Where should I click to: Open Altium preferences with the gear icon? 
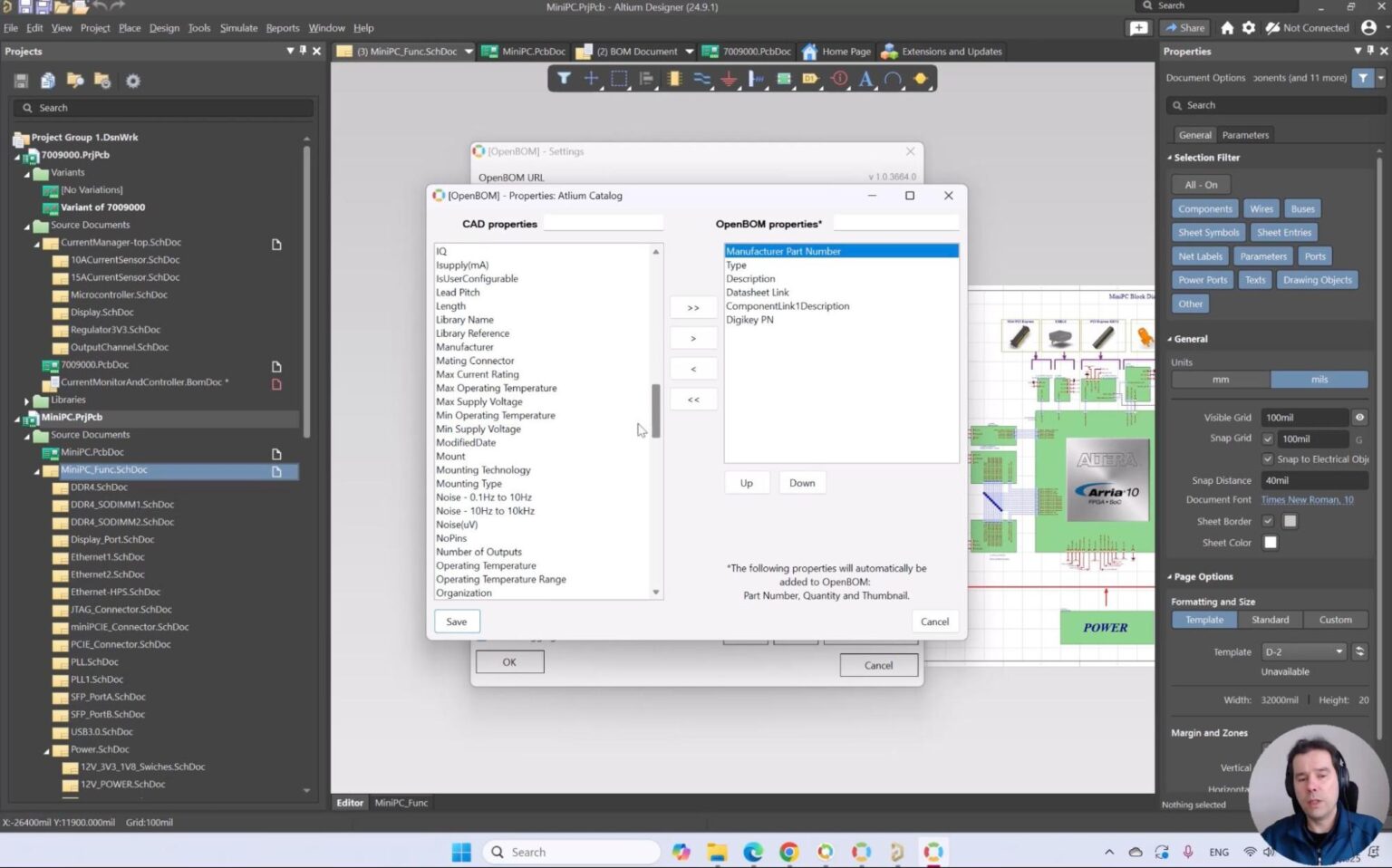pyautogui.click(x=1248, y=28)
